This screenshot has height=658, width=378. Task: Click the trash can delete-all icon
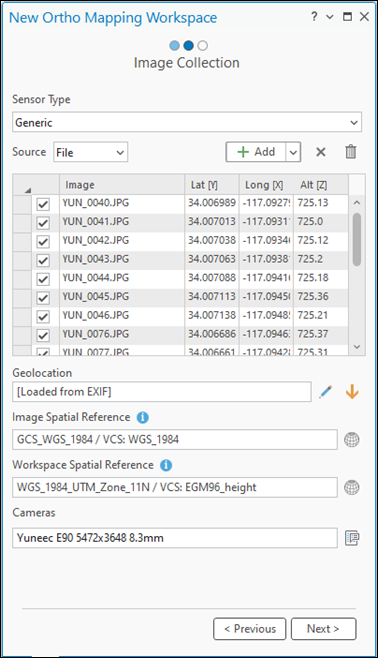[x=351, y=151]
